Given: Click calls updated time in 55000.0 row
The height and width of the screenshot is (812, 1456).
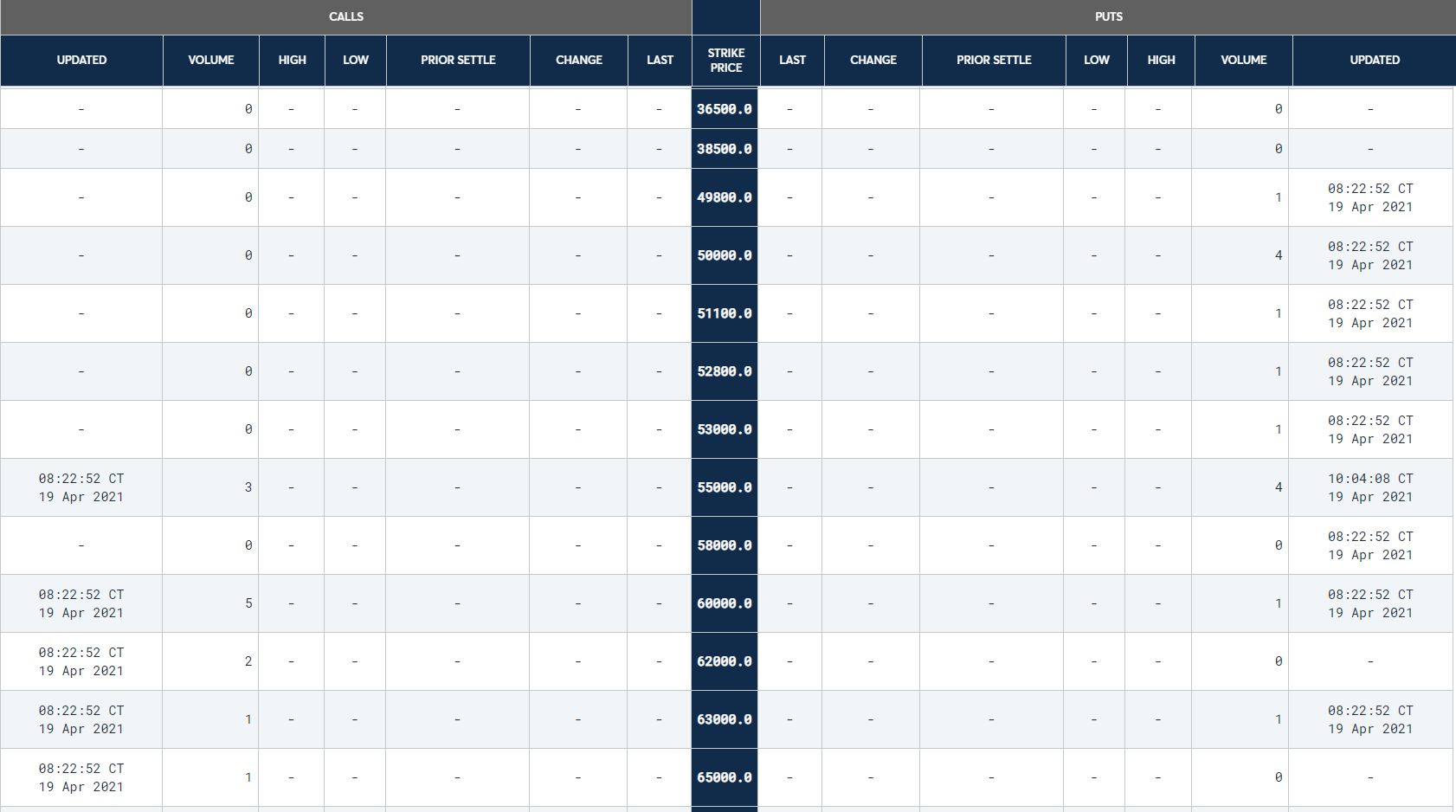Looking at the screenshot, I should tap(81, 487).
